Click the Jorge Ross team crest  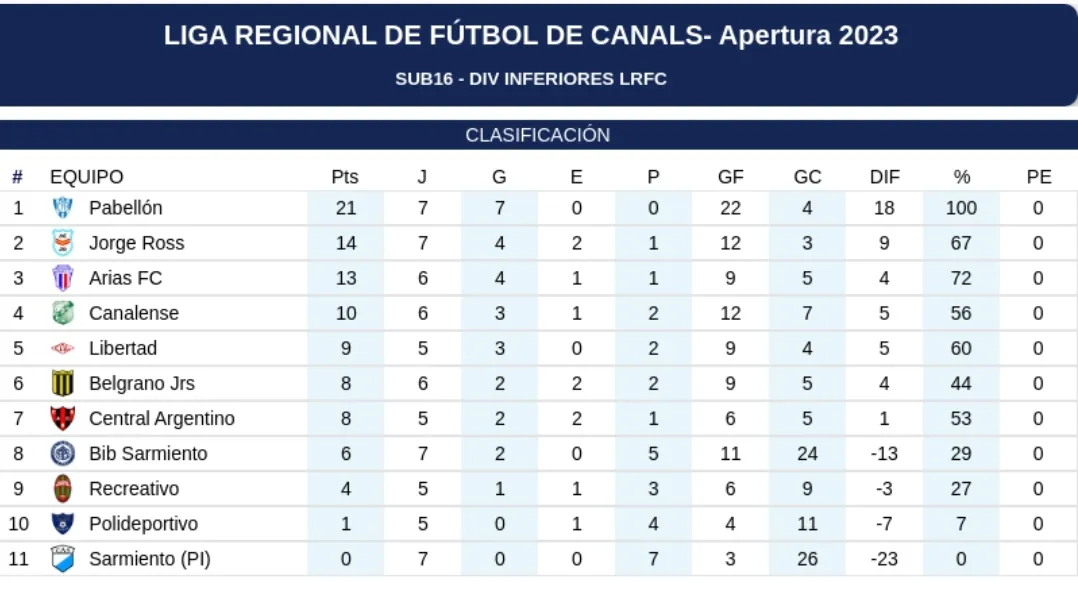pos(63,243)
